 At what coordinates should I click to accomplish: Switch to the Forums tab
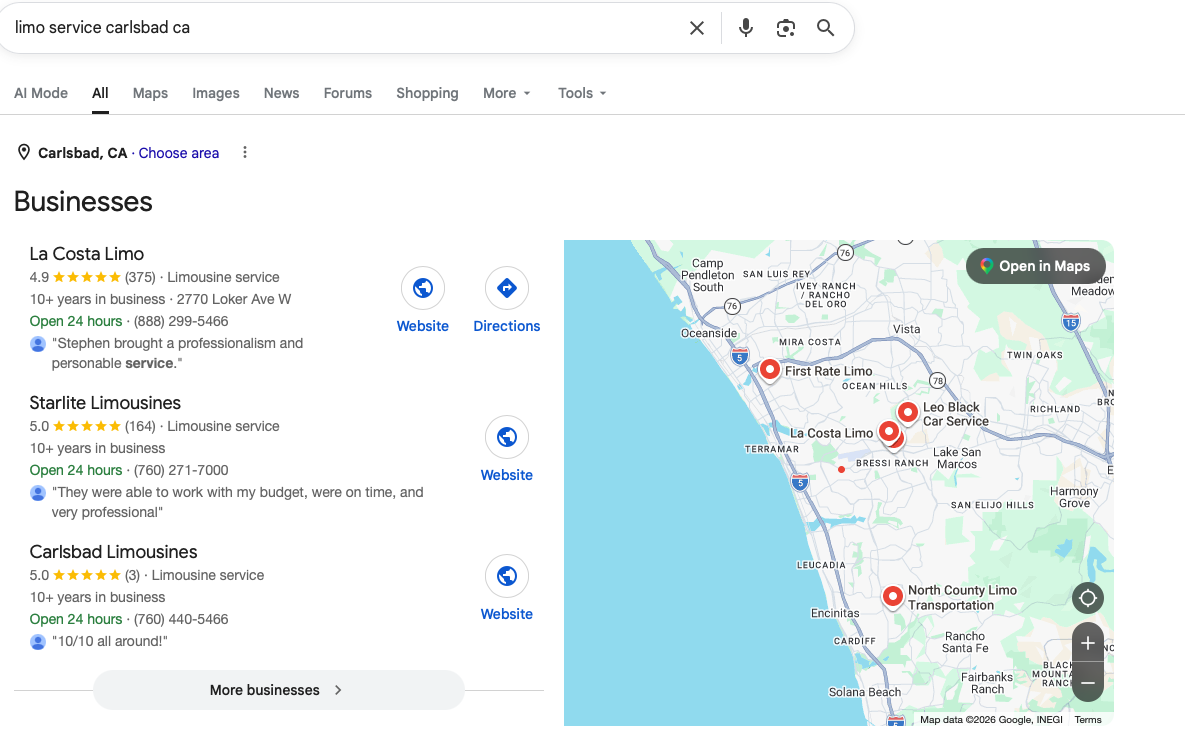[348, 93]
